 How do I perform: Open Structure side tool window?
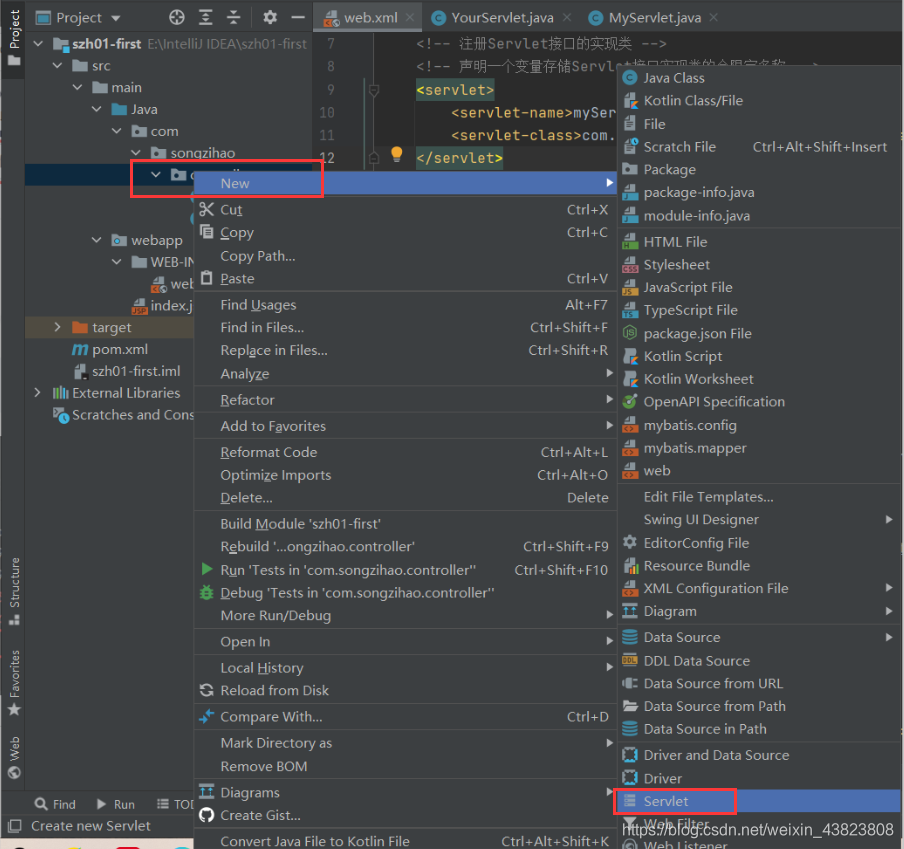click(14, 591)
